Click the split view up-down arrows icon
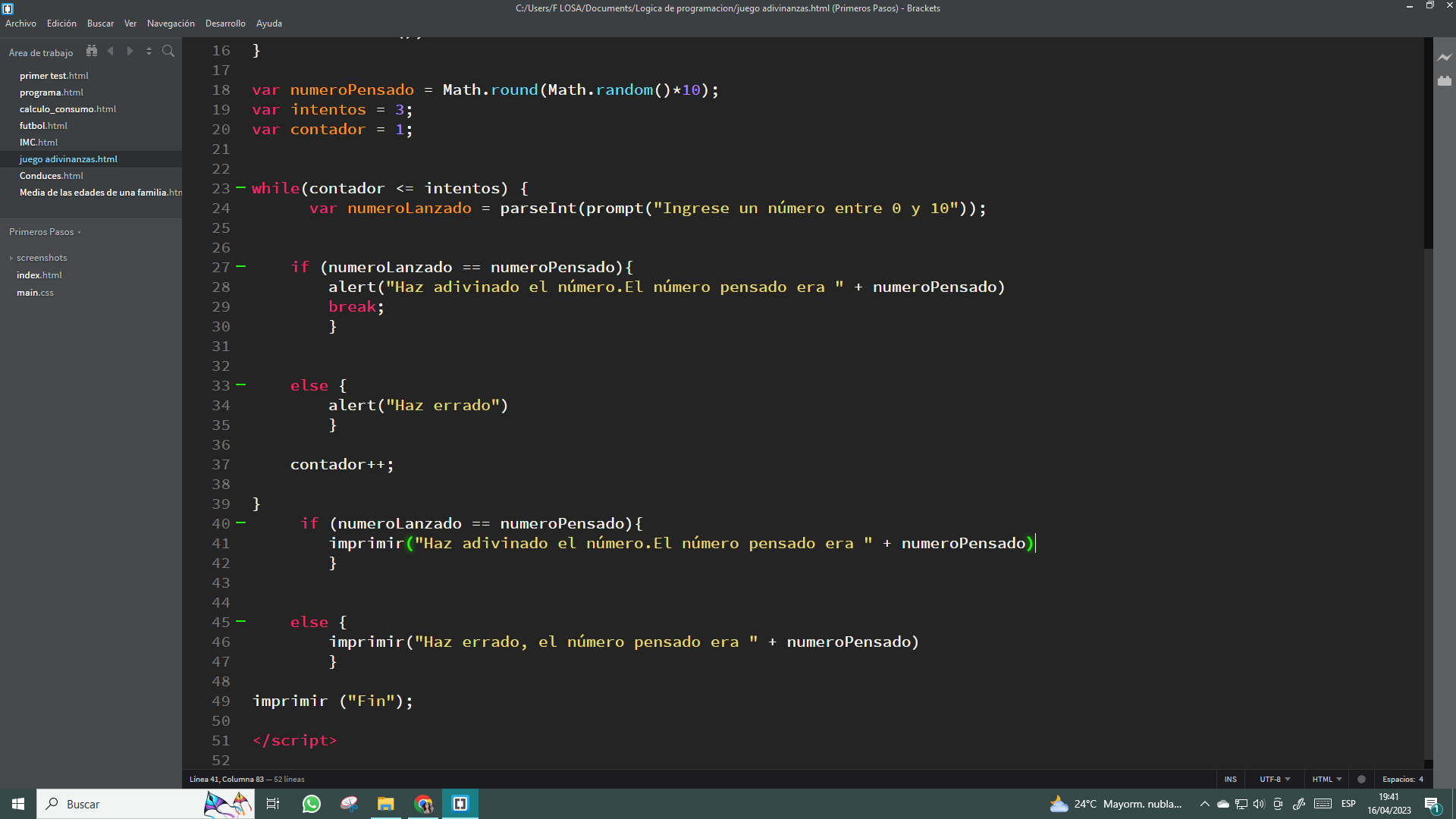 tap(149, 52)
